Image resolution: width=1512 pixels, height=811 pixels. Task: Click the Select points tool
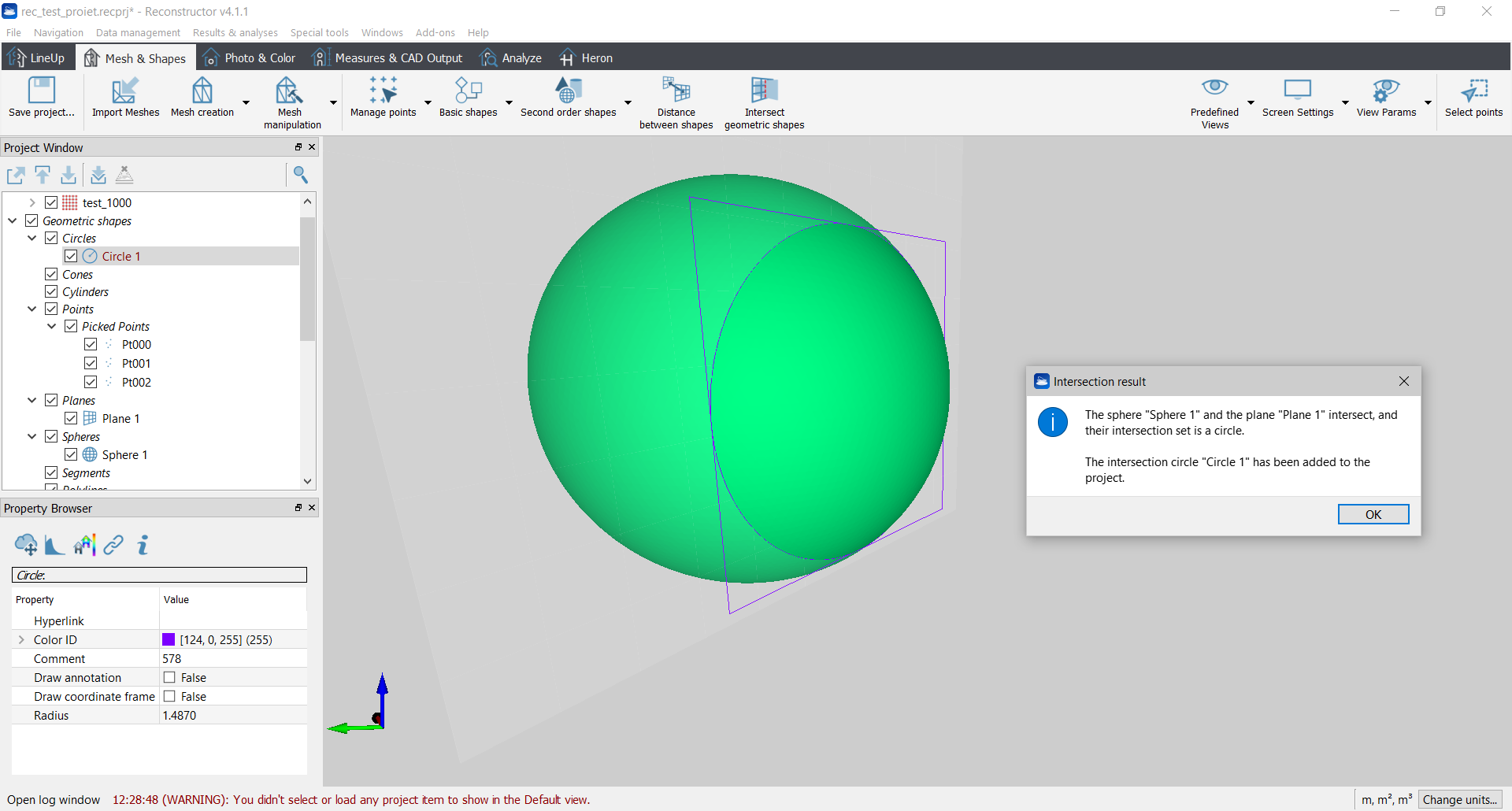1473,91
